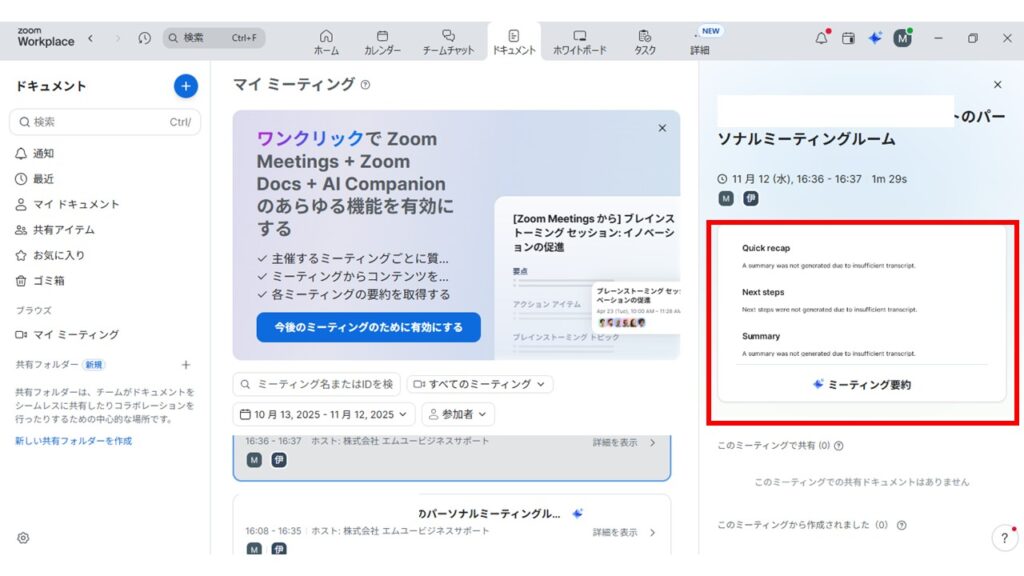Open the AI Companion sparkle icon
This screenshot has height=576, width=1024.
point(875,38)
